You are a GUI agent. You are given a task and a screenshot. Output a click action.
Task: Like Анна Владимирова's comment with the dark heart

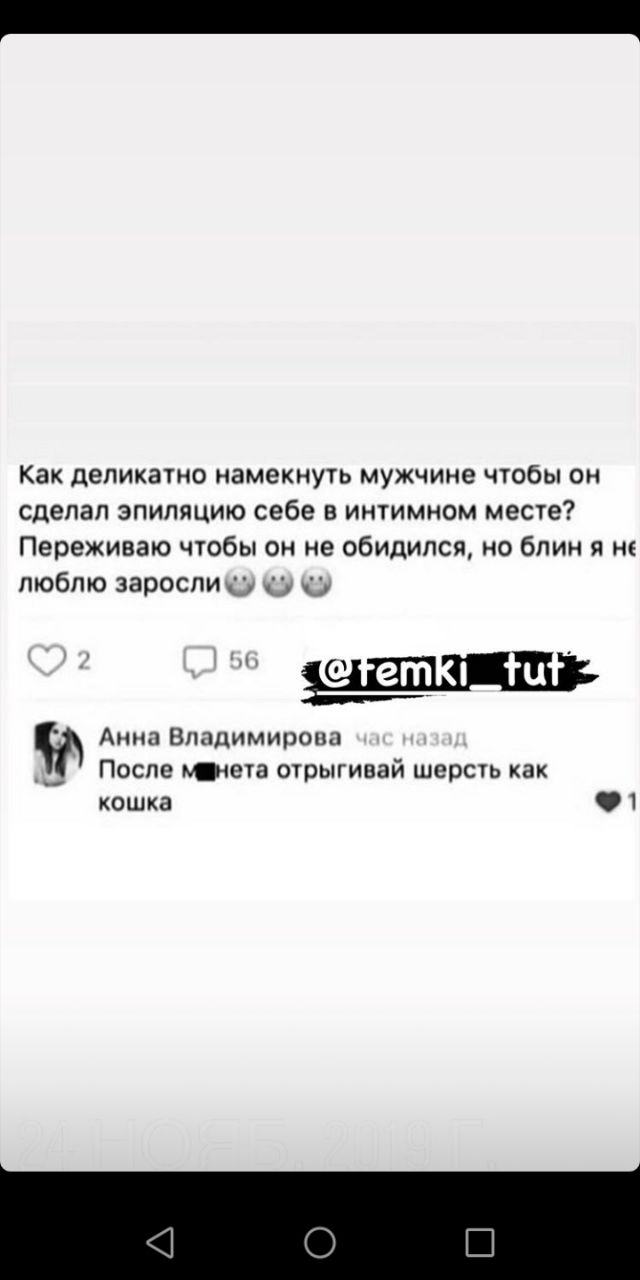coord(608,801)
